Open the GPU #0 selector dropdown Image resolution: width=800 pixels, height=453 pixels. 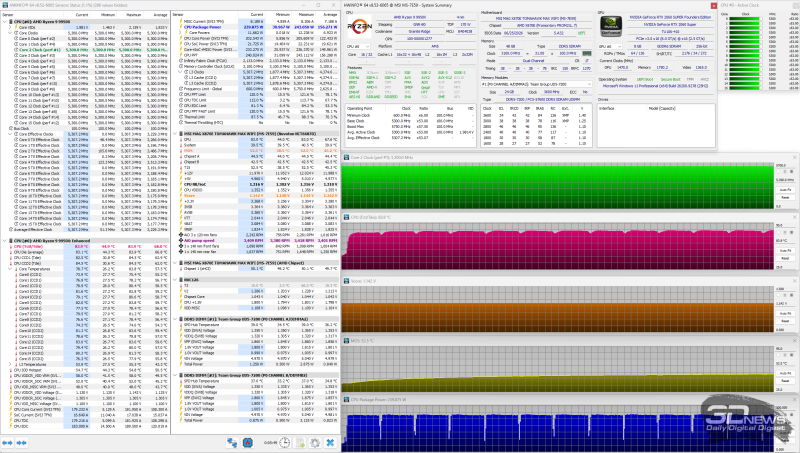[x=610, y=46]
